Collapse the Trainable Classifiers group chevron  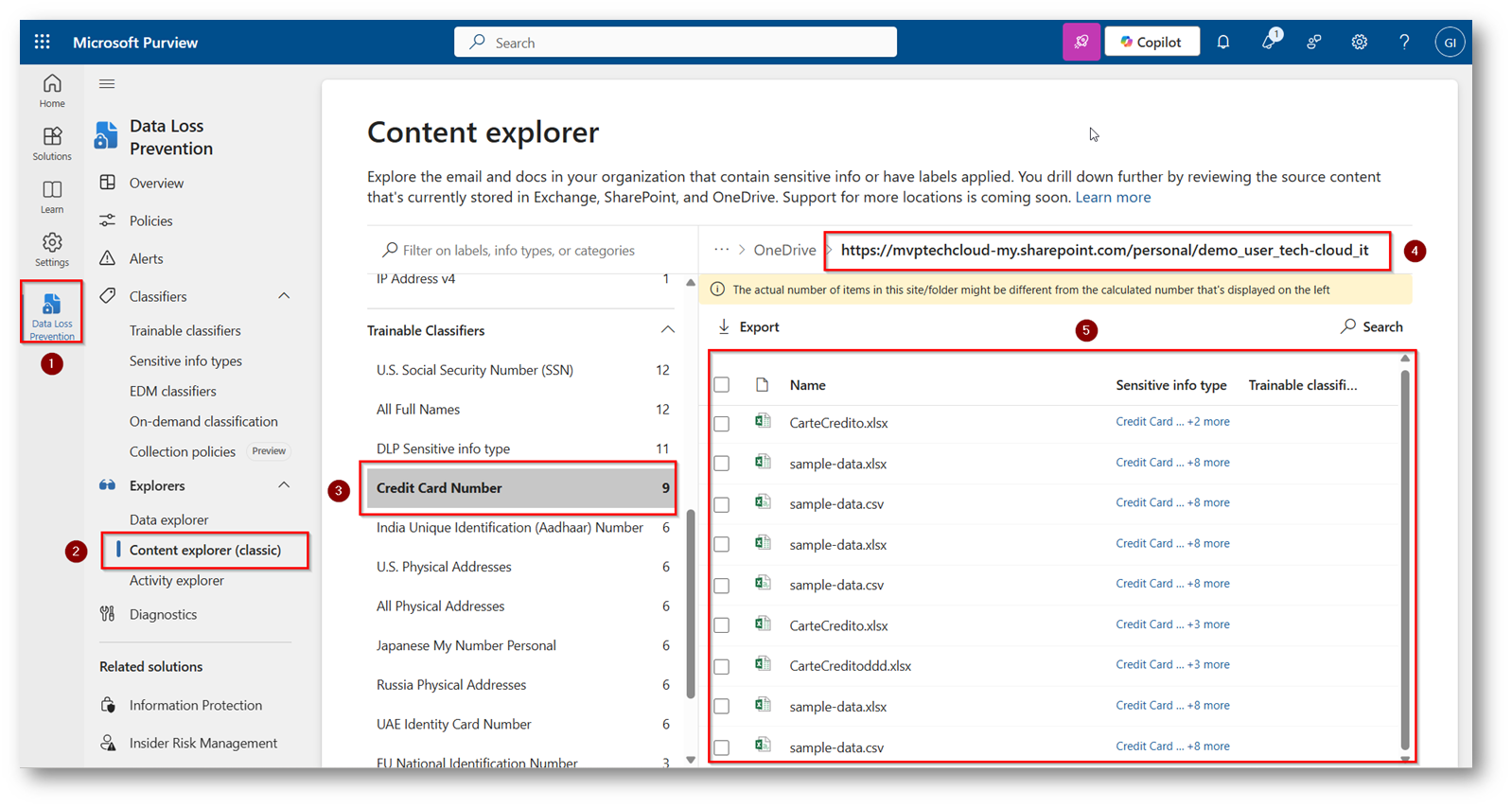(667, 330)
